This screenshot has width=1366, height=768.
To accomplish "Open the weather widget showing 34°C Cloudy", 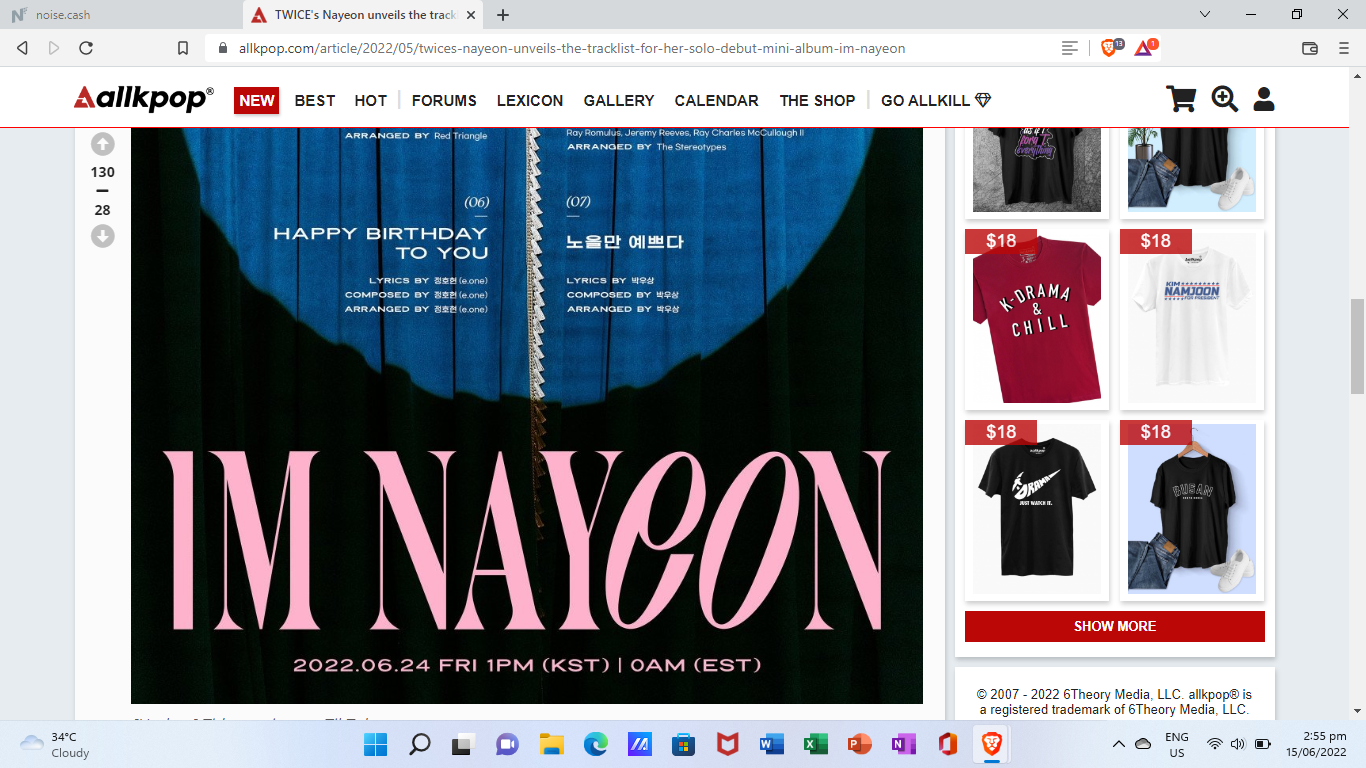I will coord(55,744).
